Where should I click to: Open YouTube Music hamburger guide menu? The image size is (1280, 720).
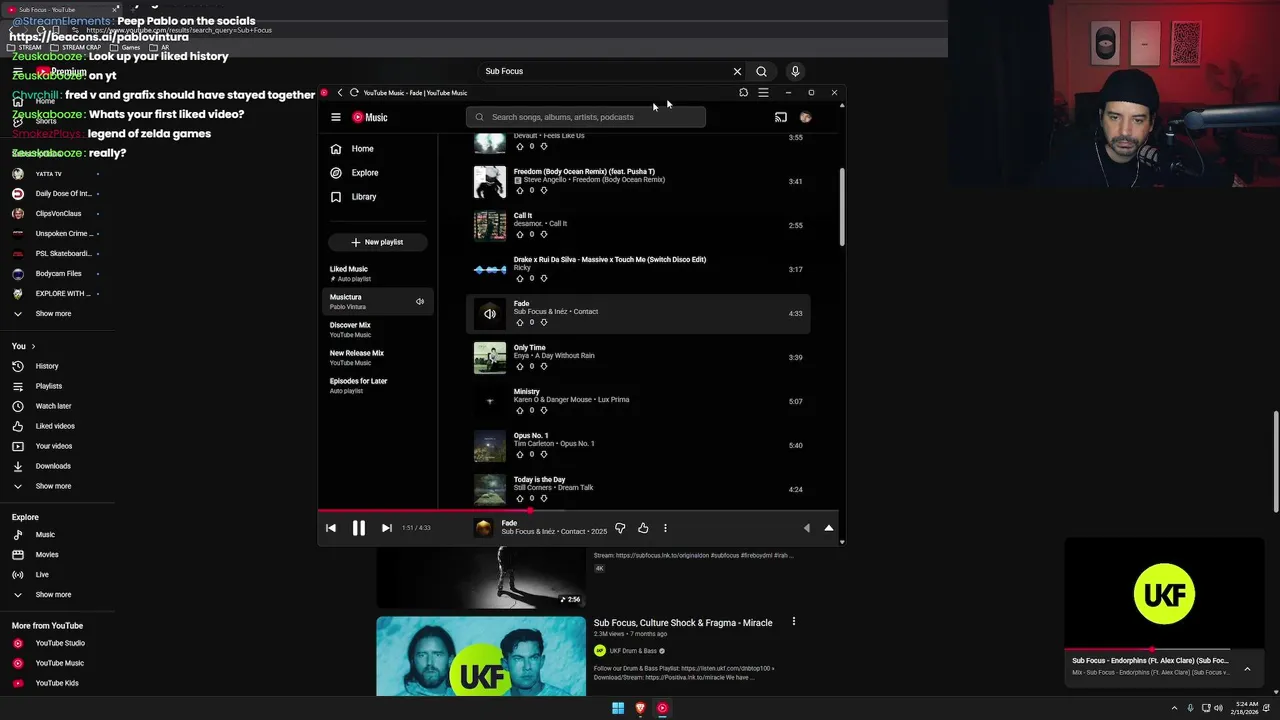(x=336, y=117)
